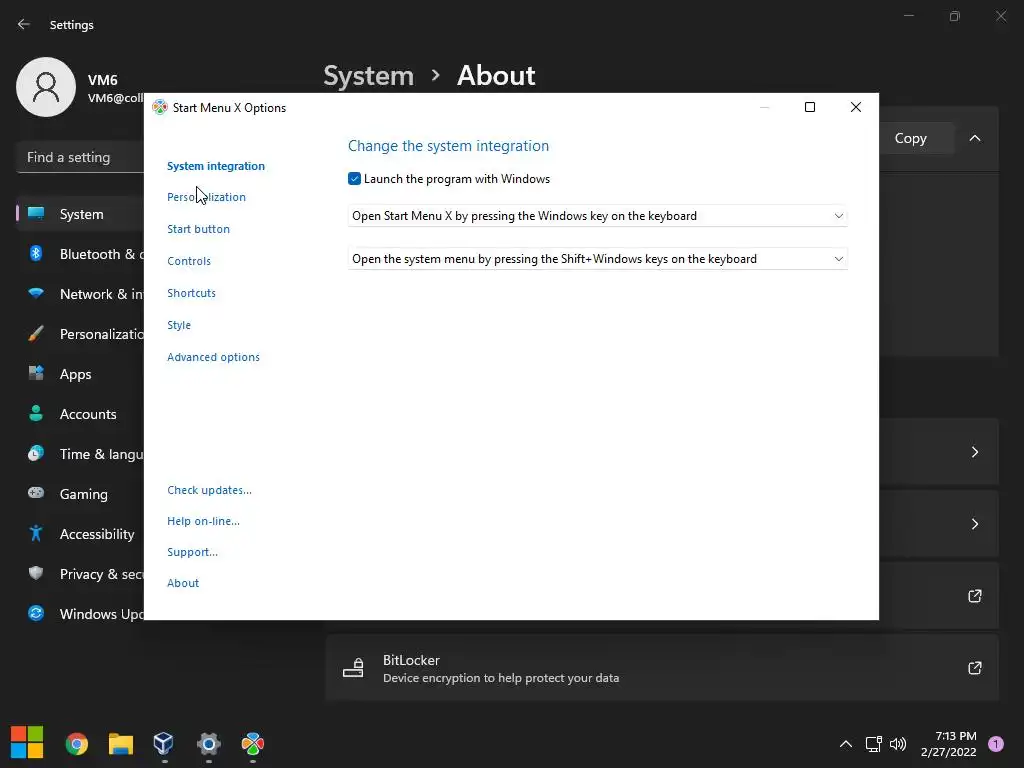This screenshot has width=1024, height=768.
Task: Click the BitLocker lock icon
Action: tap(353, 668)
